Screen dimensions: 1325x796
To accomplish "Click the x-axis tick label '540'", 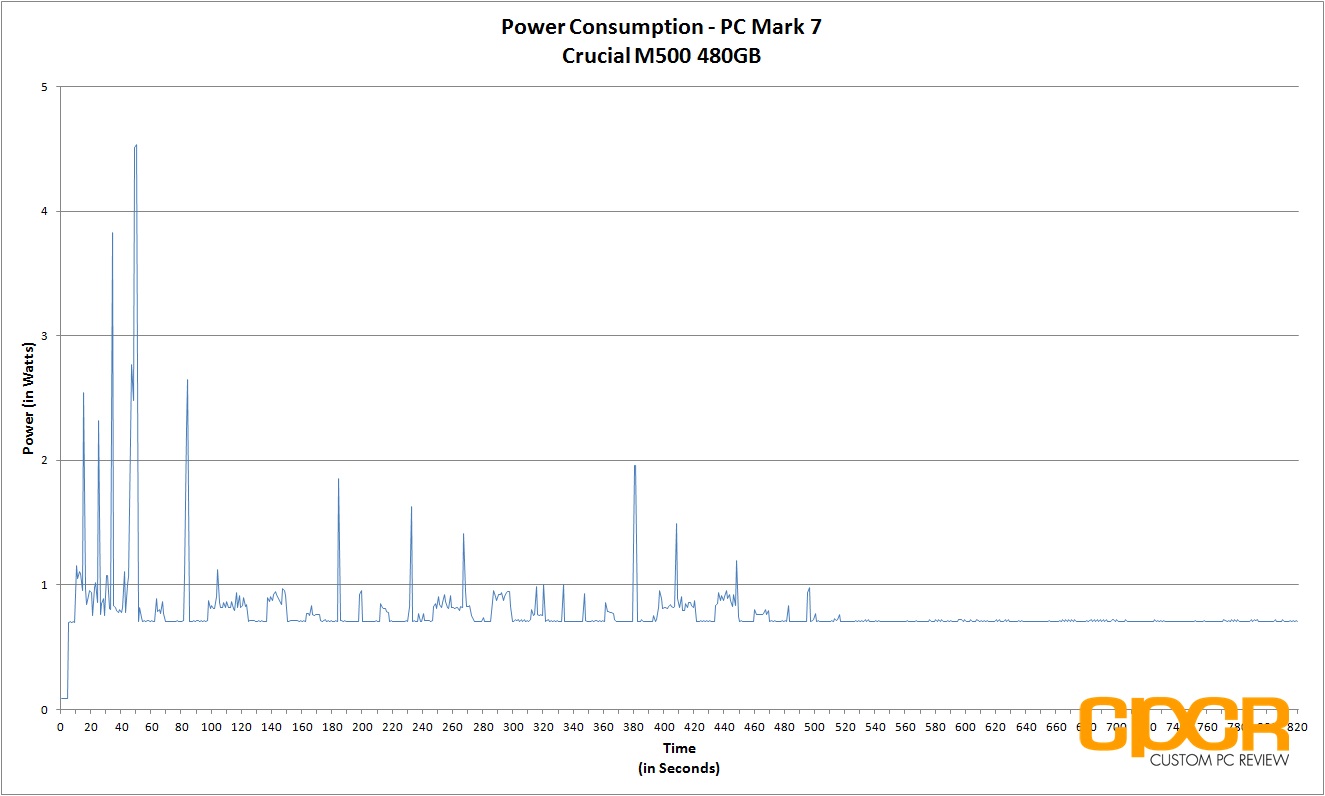I will [875, 727].
